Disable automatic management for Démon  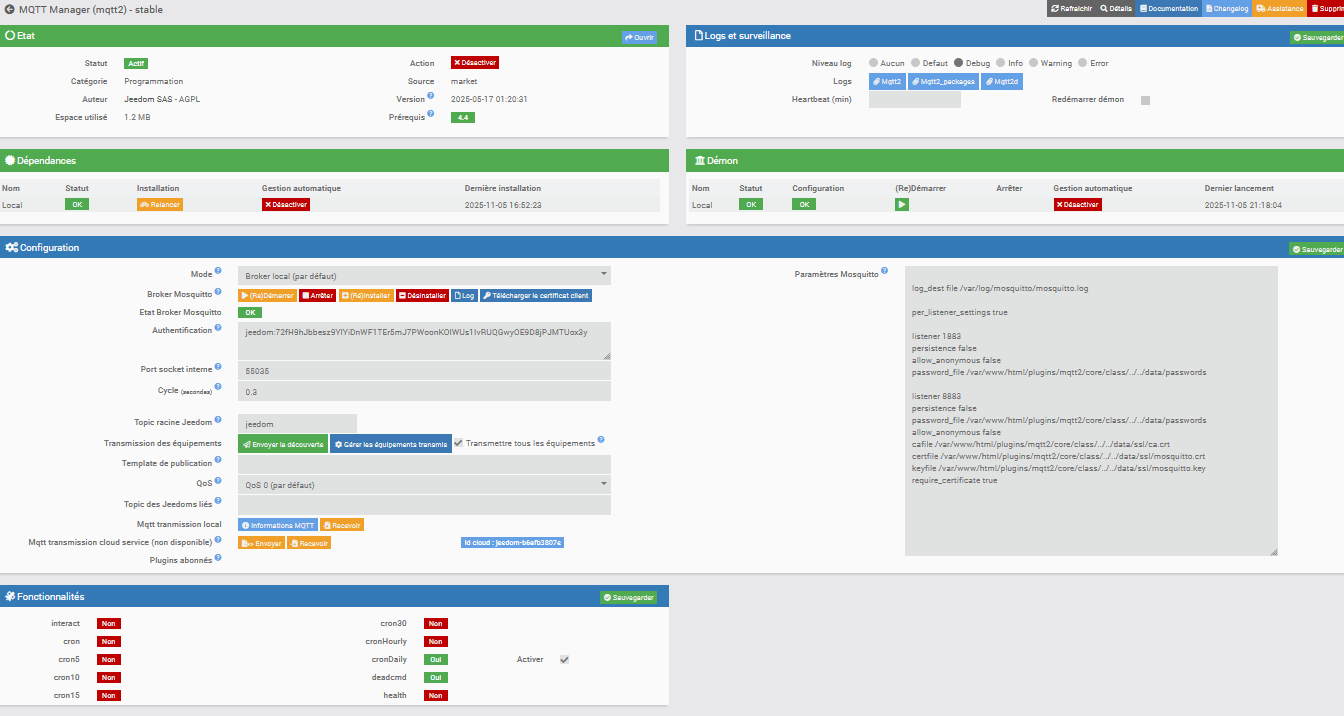click(1078, 204)
